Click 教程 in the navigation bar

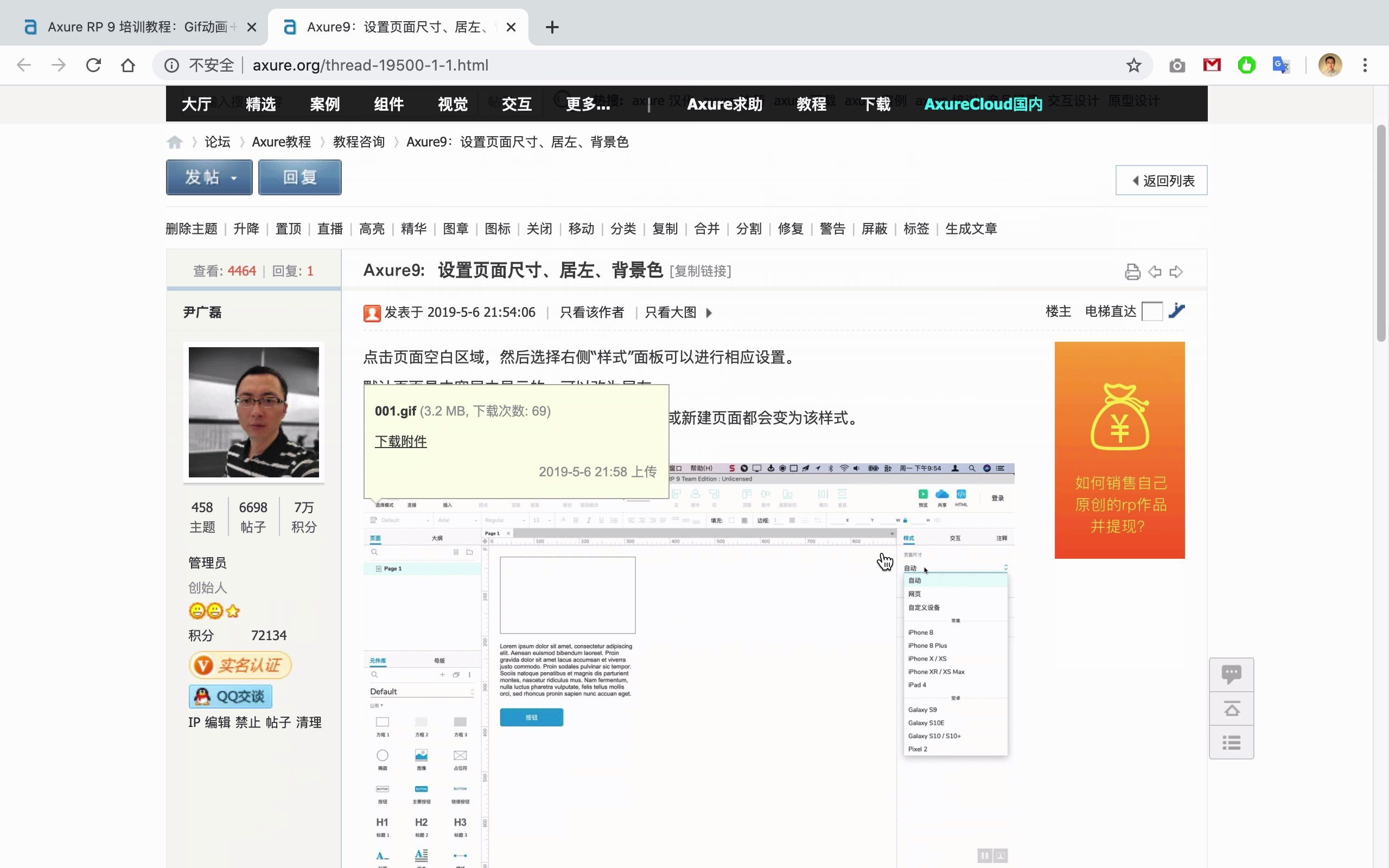tap(812, 104)
